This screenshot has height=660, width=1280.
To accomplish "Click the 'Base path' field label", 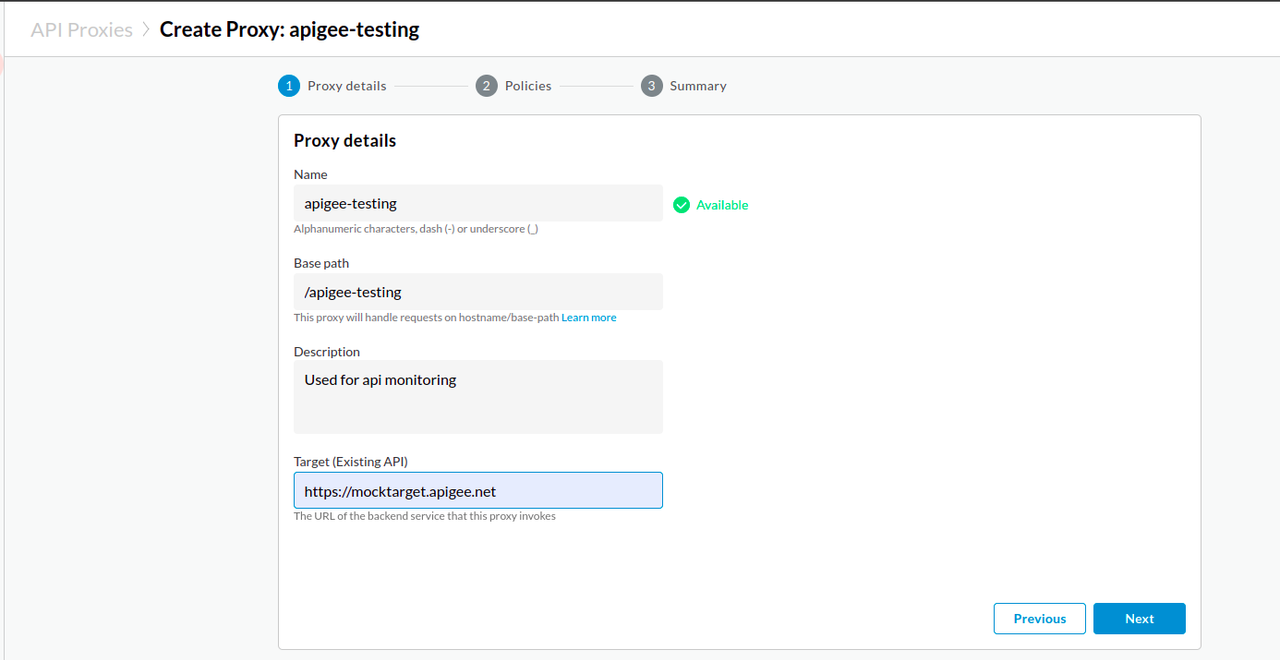I will click(x=321, y=264).
